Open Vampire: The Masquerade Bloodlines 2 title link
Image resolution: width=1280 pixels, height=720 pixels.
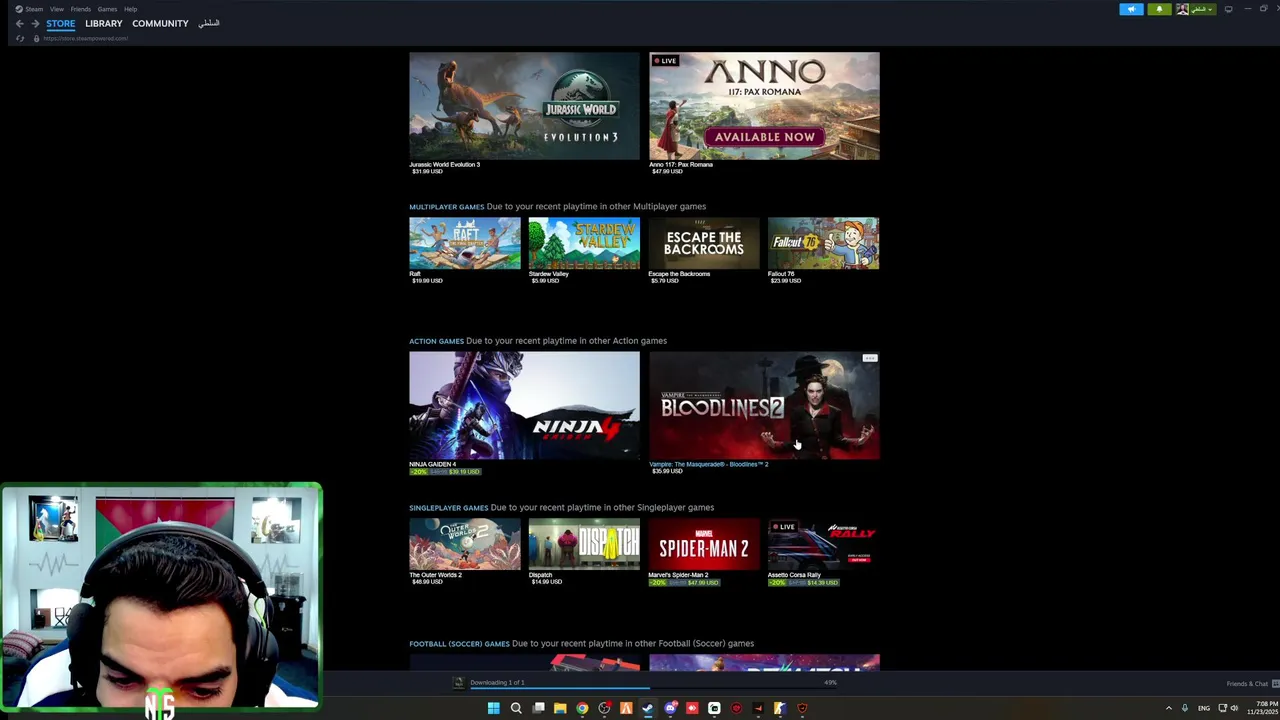(x=708, y=464)
